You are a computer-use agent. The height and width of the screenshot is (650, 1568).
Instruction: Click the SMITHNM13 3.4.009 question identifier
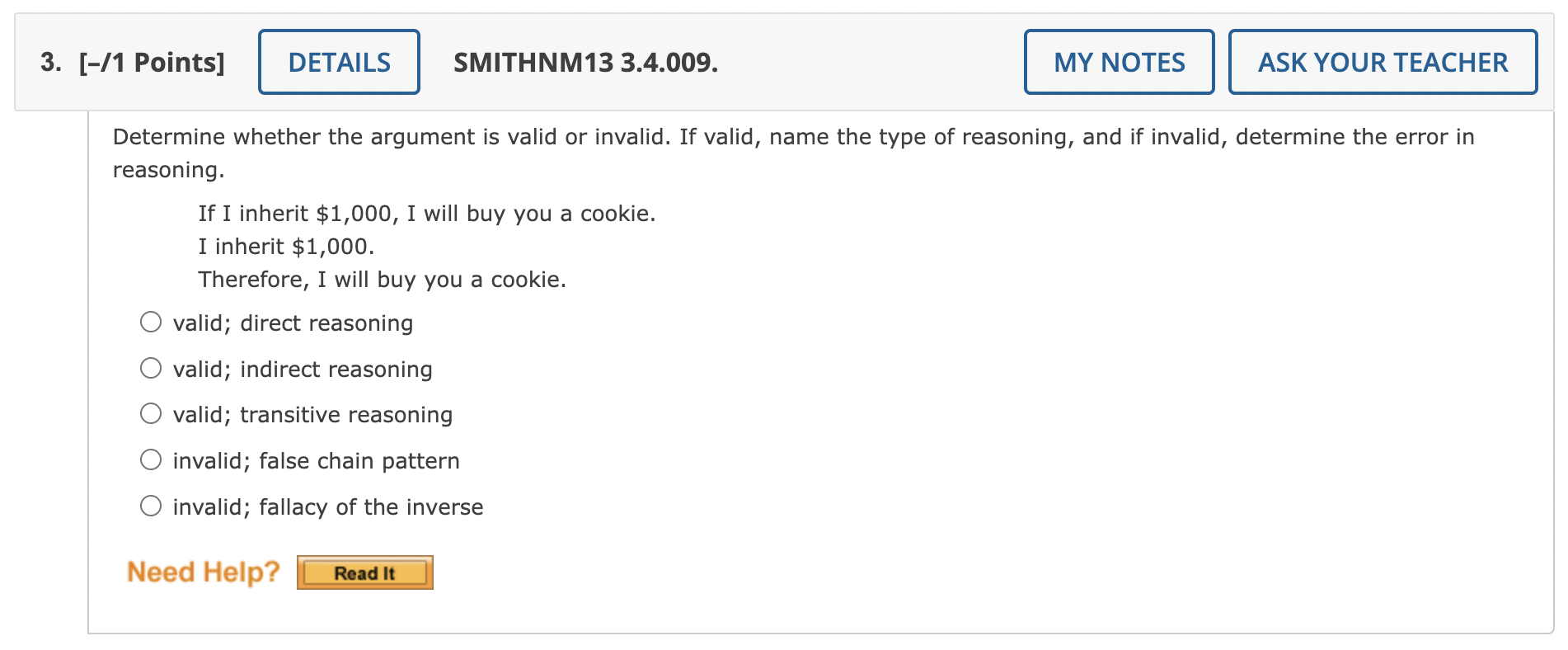584,62
